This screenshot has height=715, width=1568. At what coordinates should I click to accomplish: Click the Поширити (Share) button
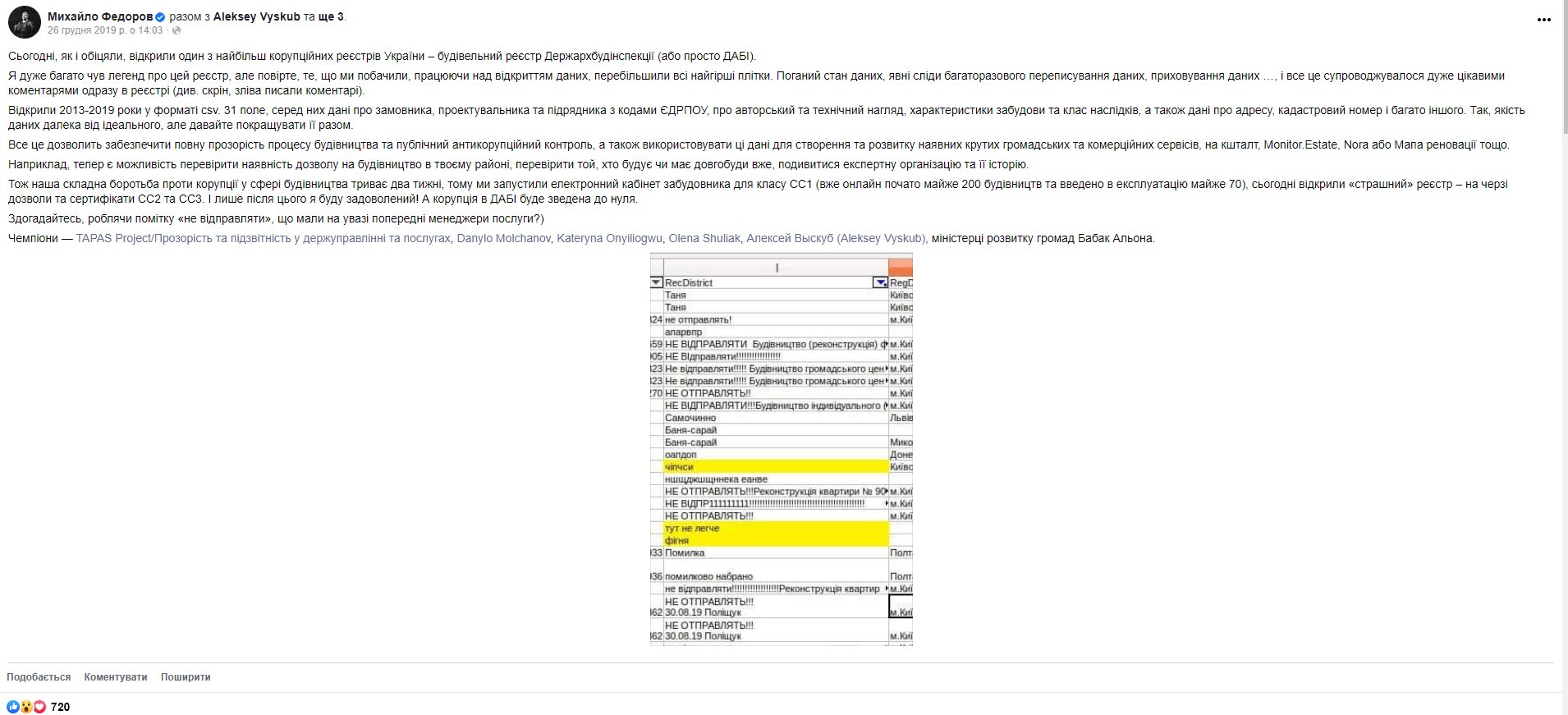(x=186, y=677)
